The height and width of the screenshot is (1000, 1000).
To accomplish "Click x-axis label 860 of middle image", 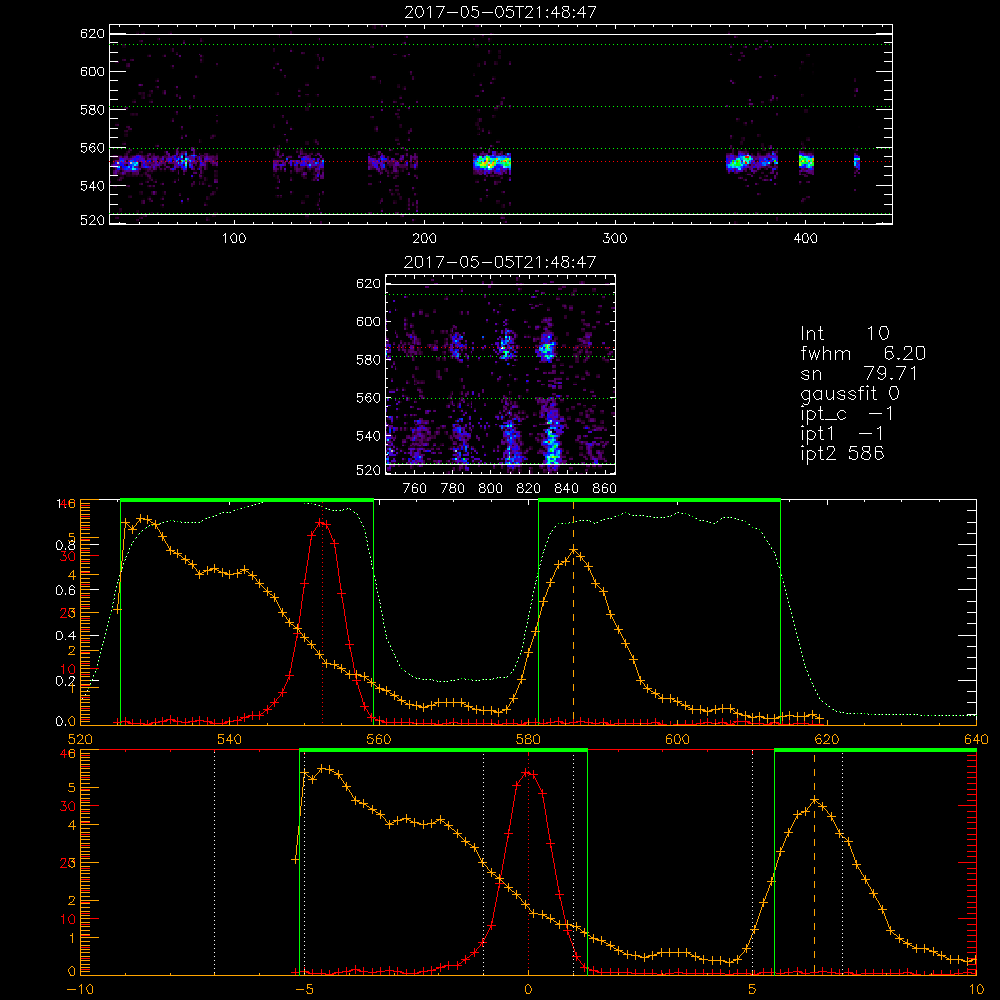I will pos(605,489).
